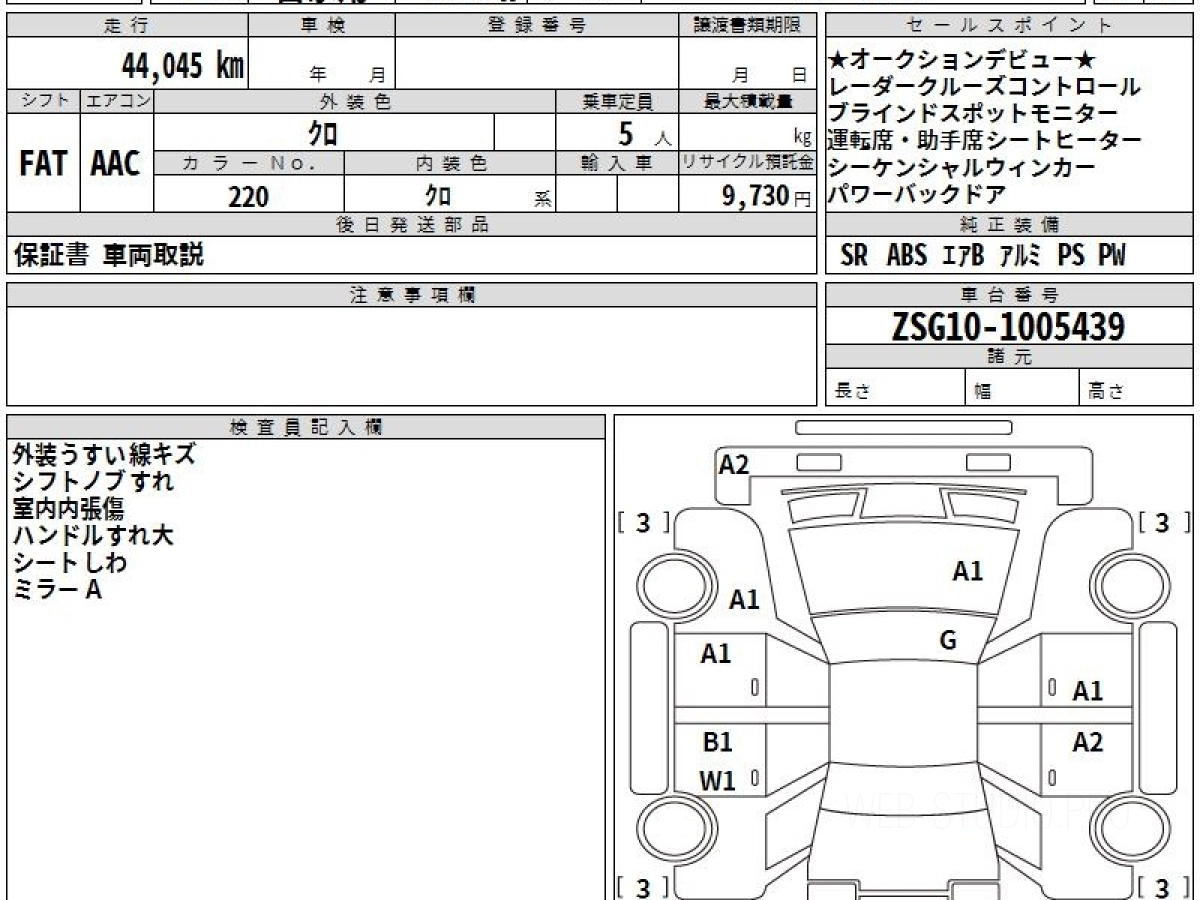Image resolution: width=1200 pixels, height=900 pixels.
Task: Select the 内装色 label
Action: click(449, 164)
